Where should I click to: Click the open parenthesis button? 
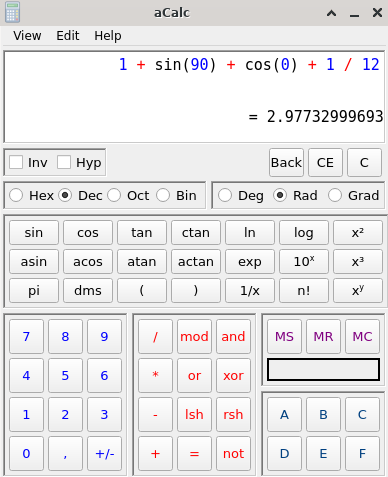click(x=142, y=291)
